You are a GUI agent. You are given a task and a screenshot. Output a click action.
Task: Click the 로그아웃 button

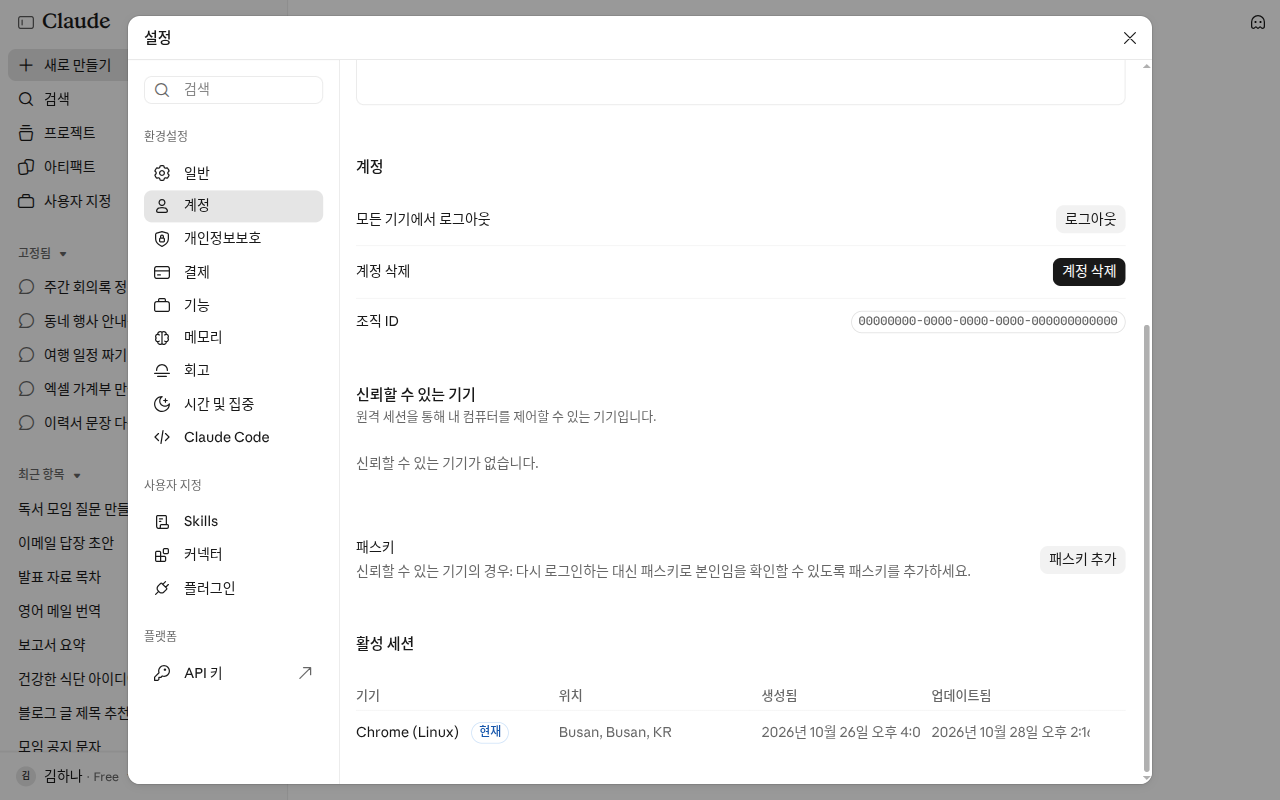1090,219
